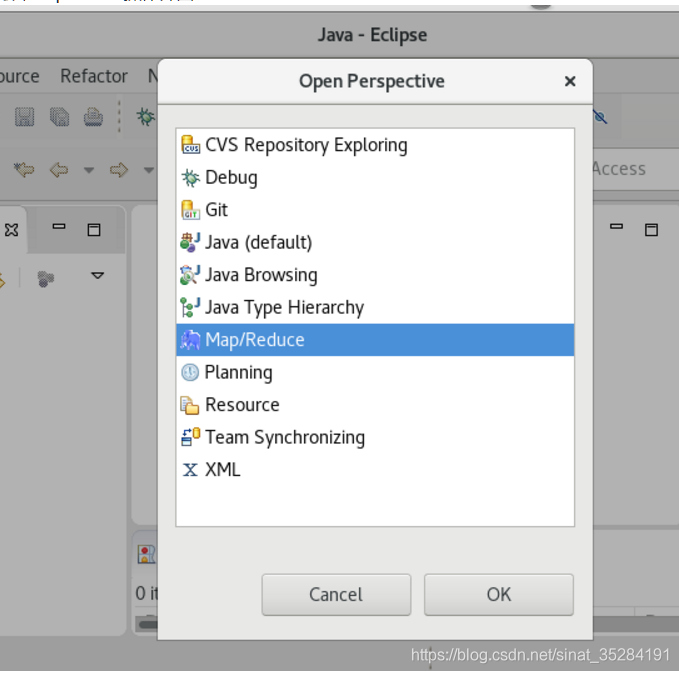Select Java Type Hierarchy perspective

tap(375, 307)
